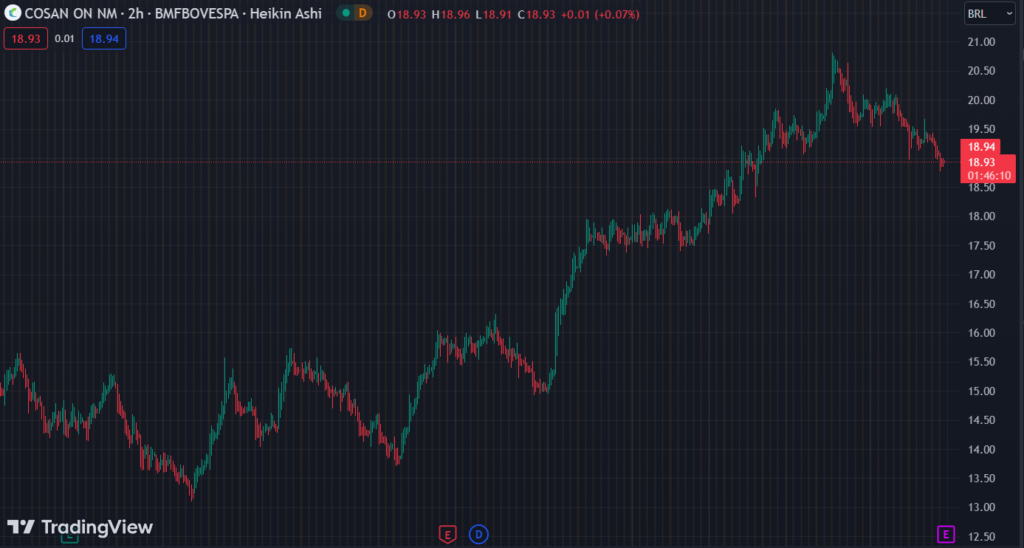Click the 12.50 price axis label

pos(982,536)
